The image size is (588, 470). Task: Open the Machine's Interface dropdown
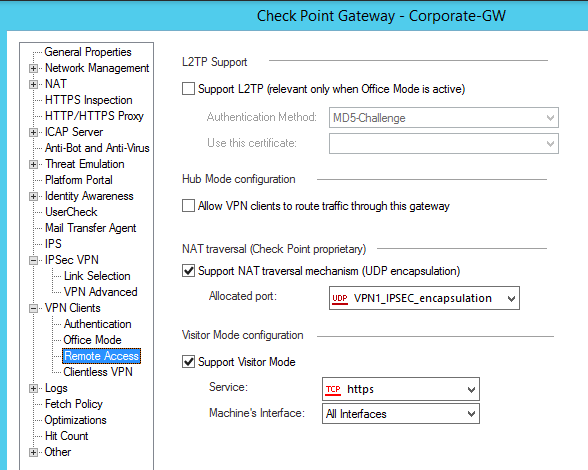(x=400, y=413)
